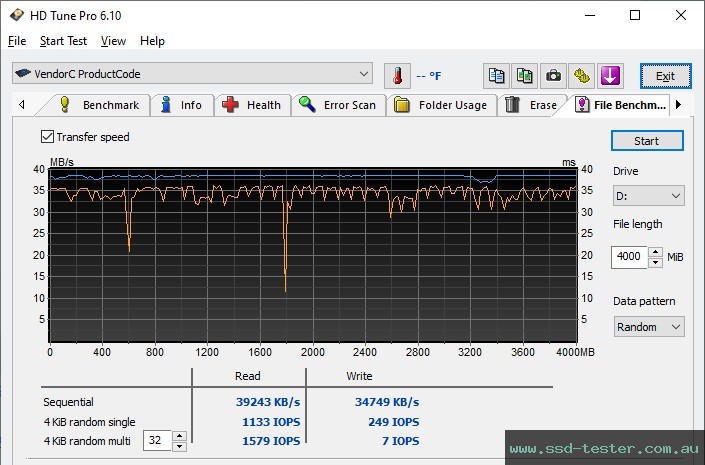Save screenshot with camera icon

click(553, 76)
